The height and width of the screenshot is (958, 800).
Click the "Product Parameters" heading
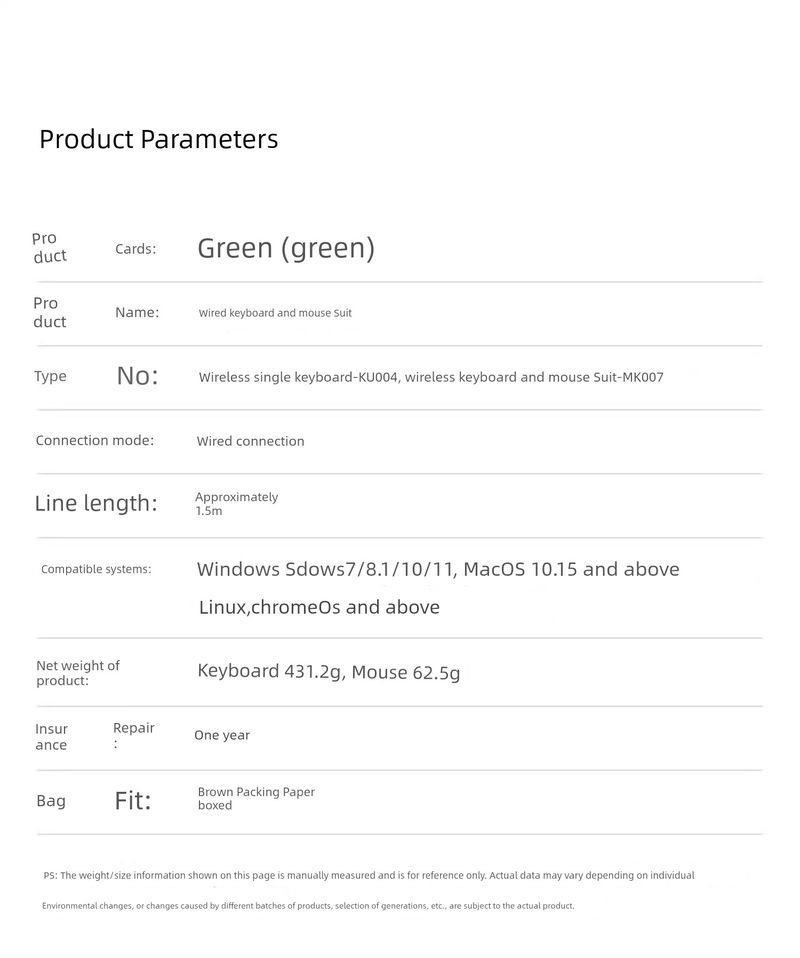point(158,139)
